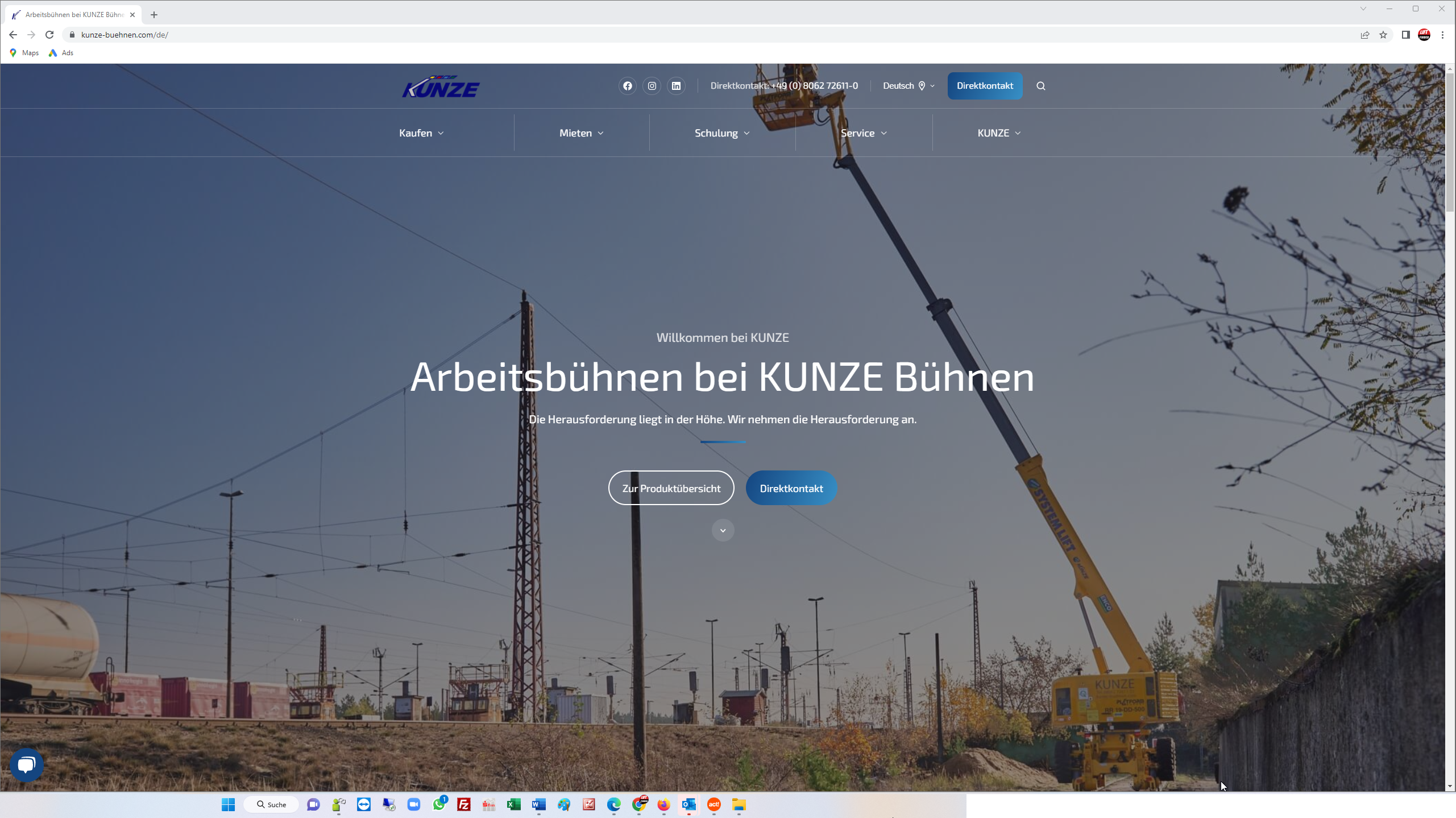Open the KUNZE Facebook page icon
This screenshot has height=818, width=1456.
[627, 86]
